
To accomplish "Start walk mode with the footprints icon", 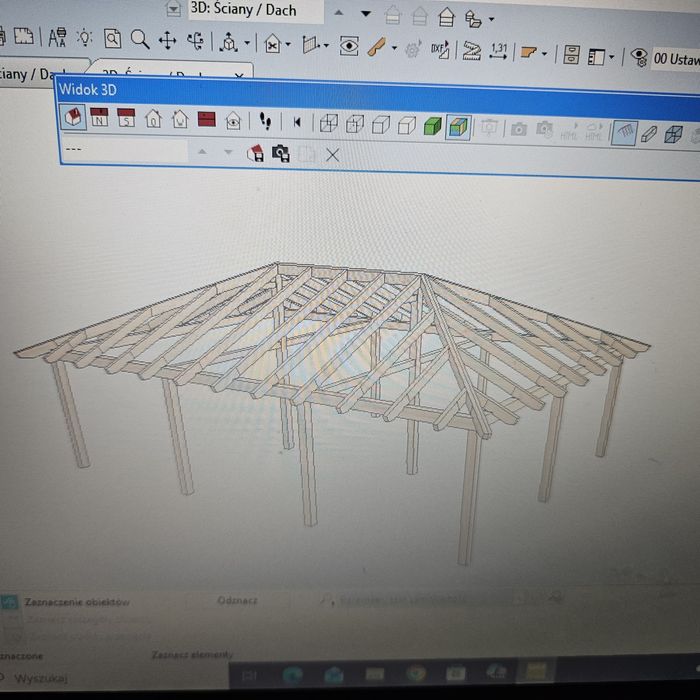I will click(265, 121).
